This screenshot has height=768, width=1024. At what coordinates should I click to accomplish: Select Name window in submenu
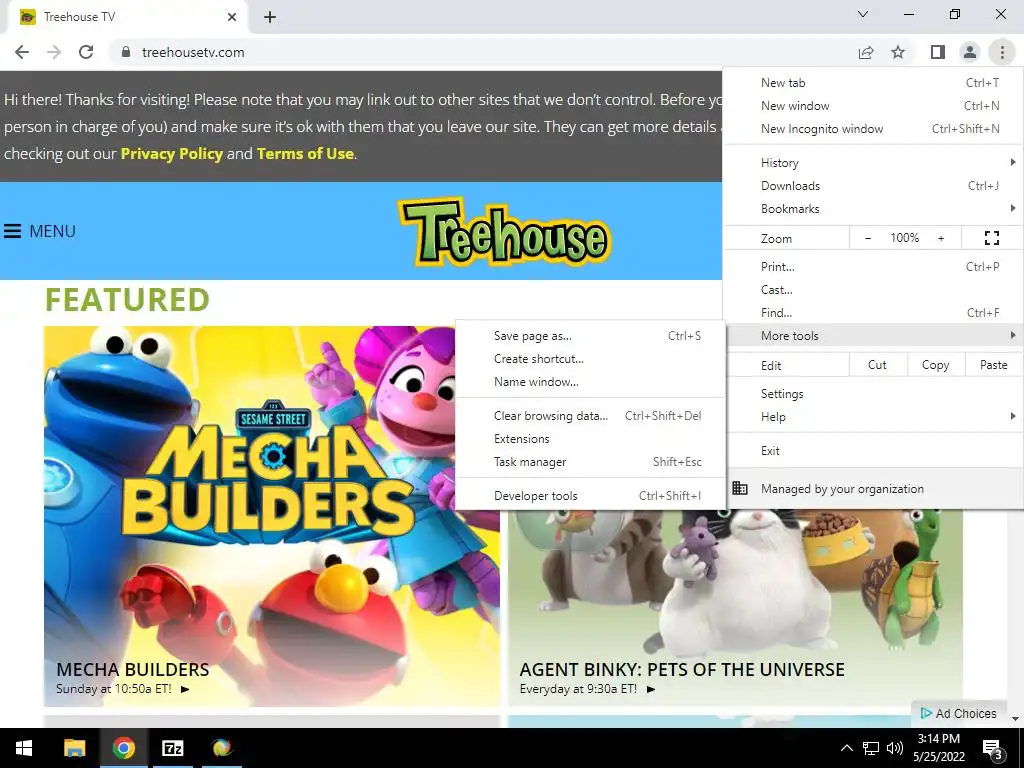pos(590,382)
